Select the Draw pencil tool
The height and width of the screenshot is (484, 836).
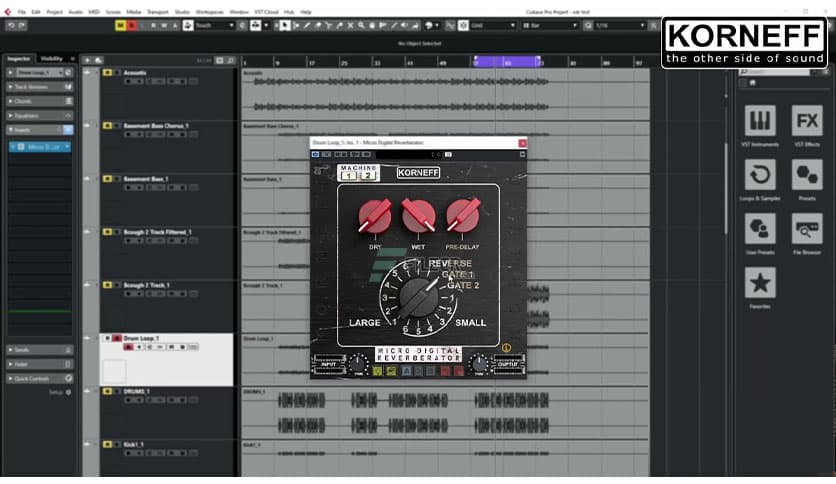pos(307,25)
